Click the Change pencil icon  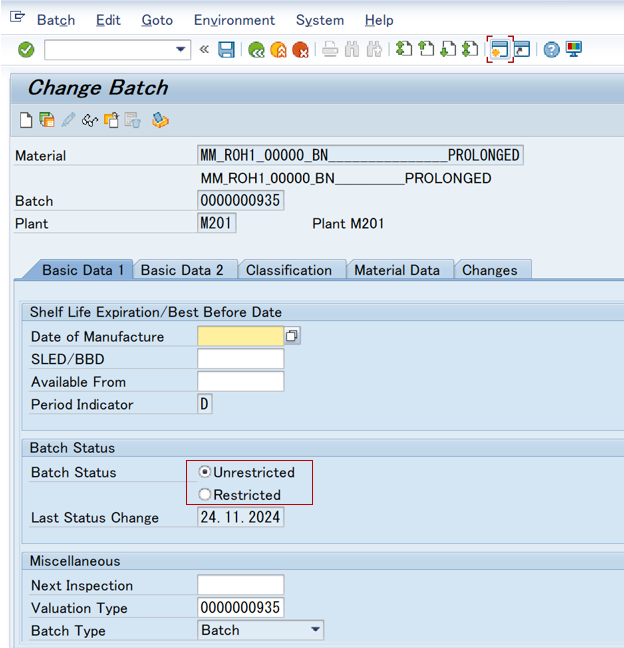68,120
